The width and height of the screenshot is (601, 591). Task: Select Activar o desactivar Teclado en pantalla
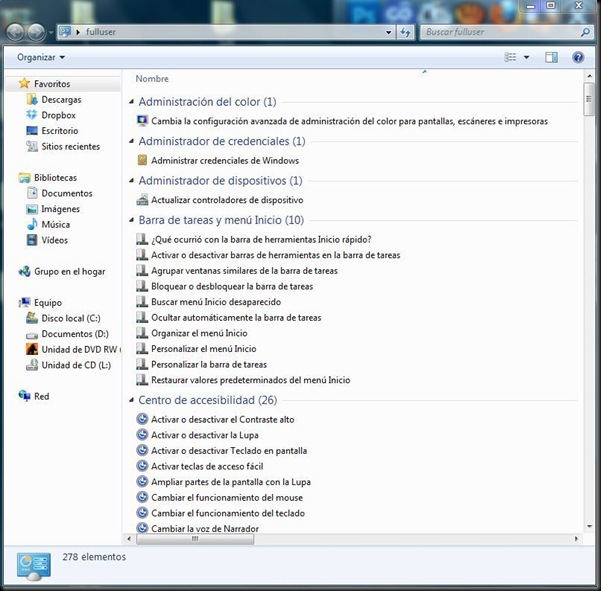coord(229,451)
